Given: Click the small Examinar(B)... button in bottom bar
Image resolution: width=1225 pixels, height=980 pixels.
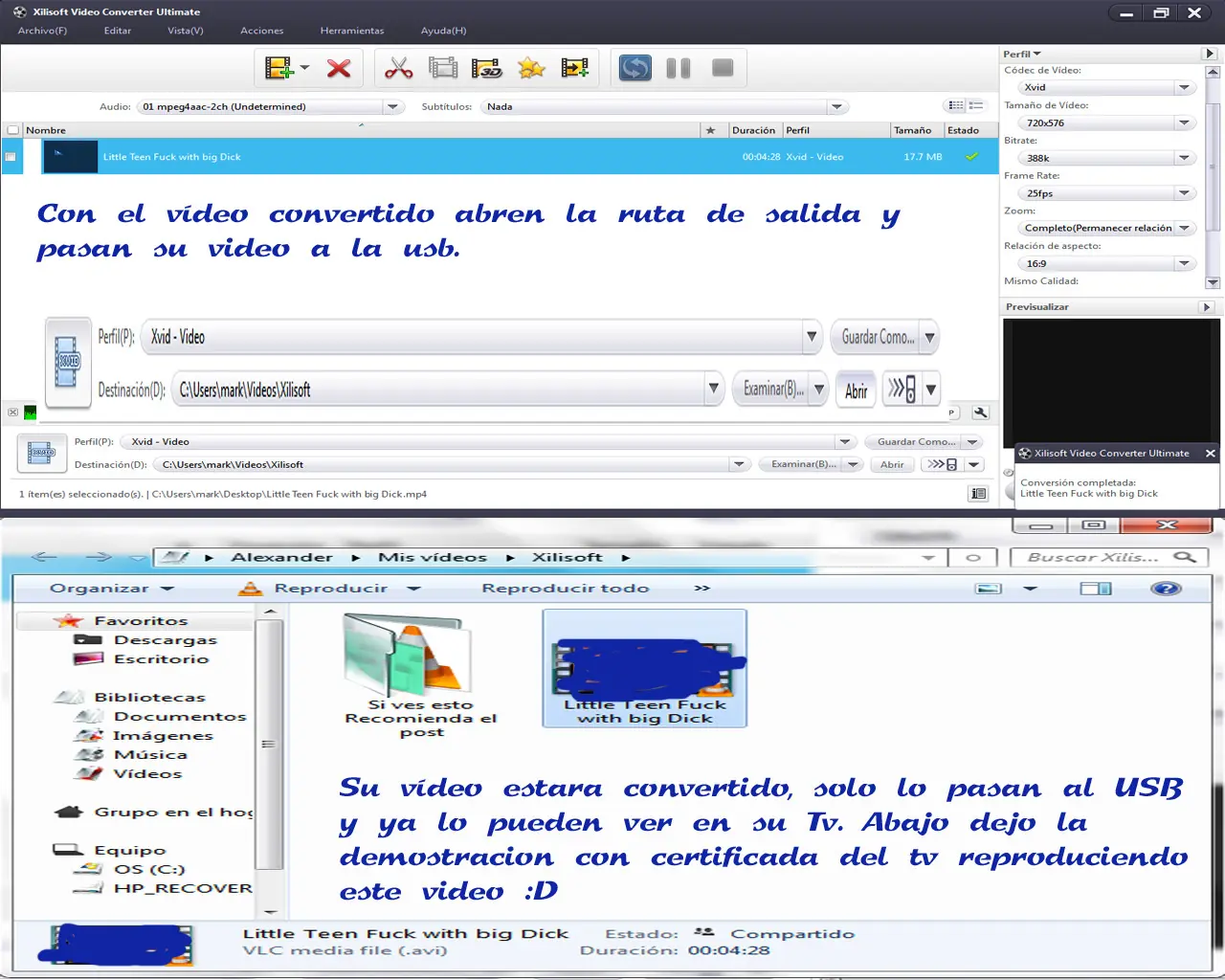Looking at the screenshot, I should tap(803, 464).
